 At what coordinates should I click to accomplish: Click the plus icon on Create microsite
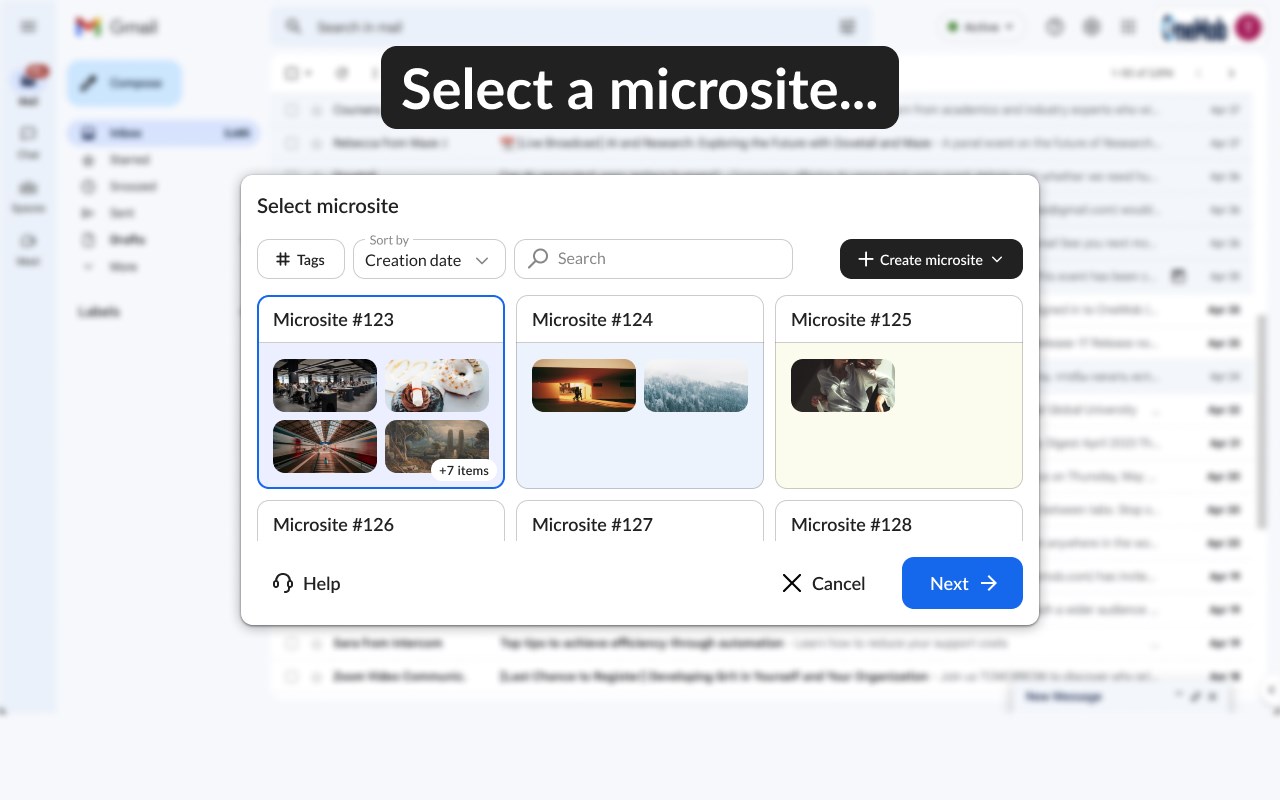click(866, 260)
